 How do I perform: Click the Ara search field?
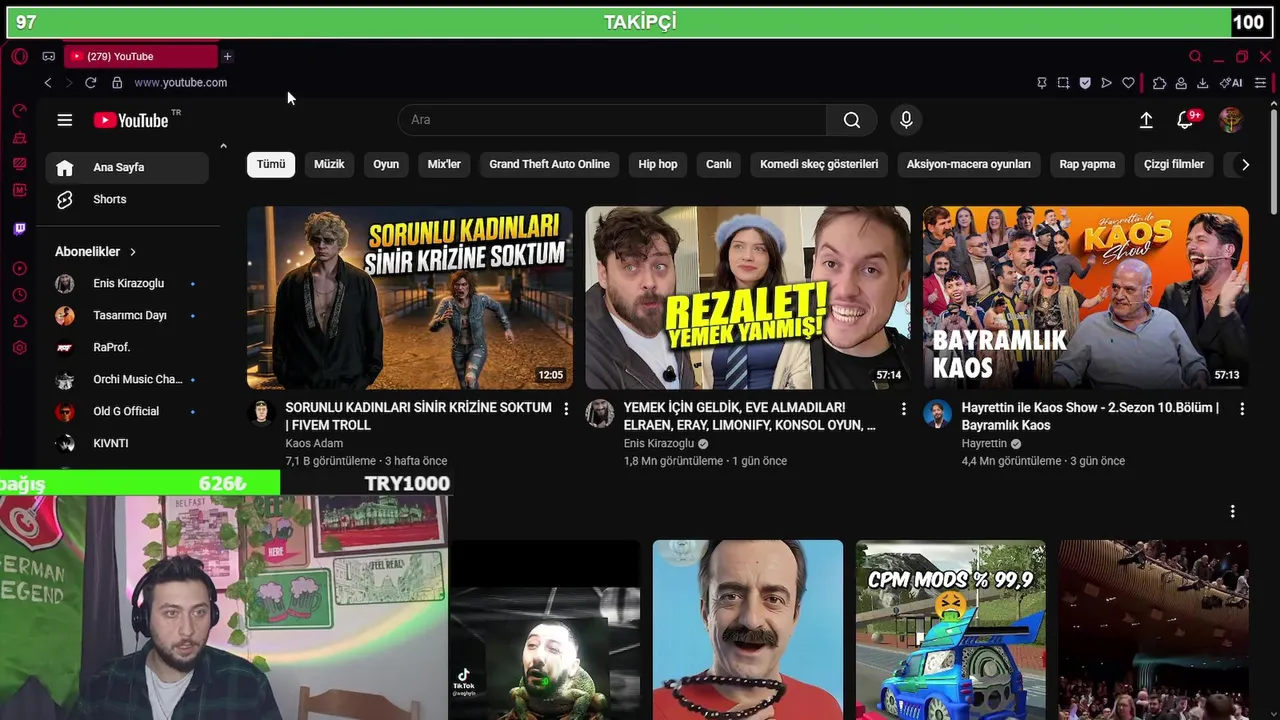coord(612,120)
